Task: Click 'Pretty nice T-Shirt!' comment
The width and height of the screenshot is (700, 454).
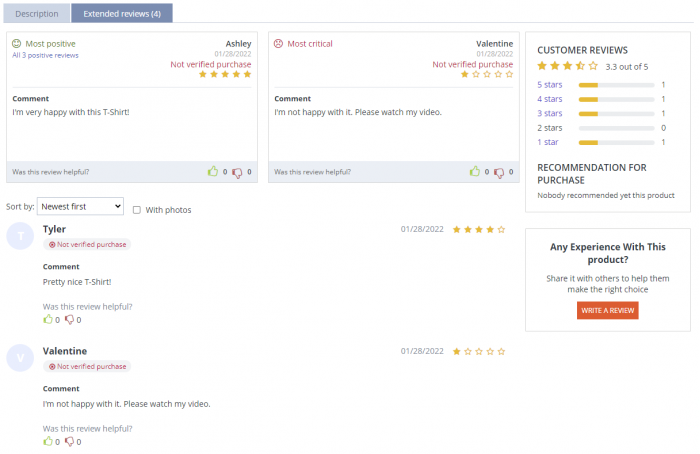Action: 77,282
